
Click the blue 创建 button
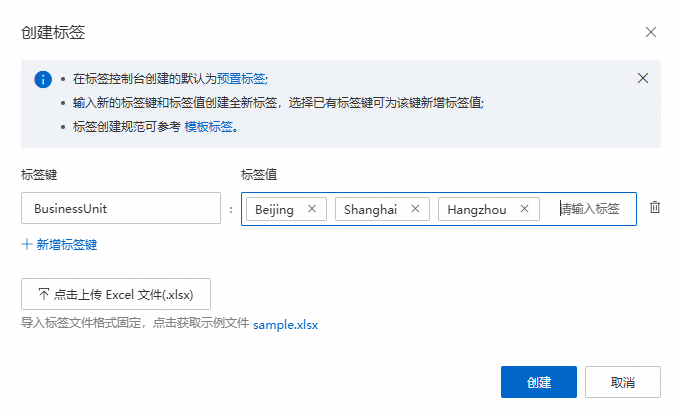point(539,382)
